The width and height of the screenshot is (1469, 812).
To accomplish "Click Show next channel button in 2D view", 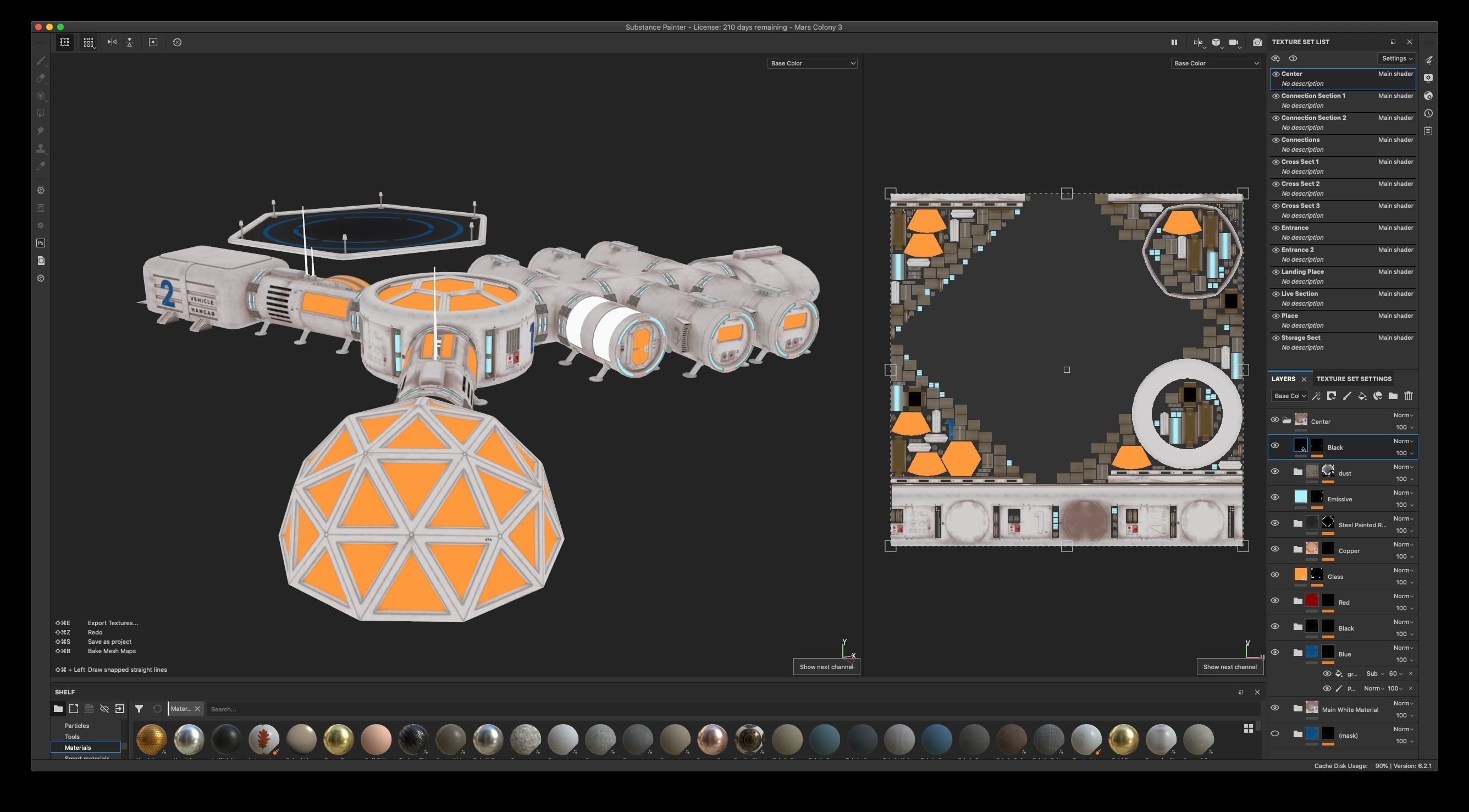I will 1229,667.
